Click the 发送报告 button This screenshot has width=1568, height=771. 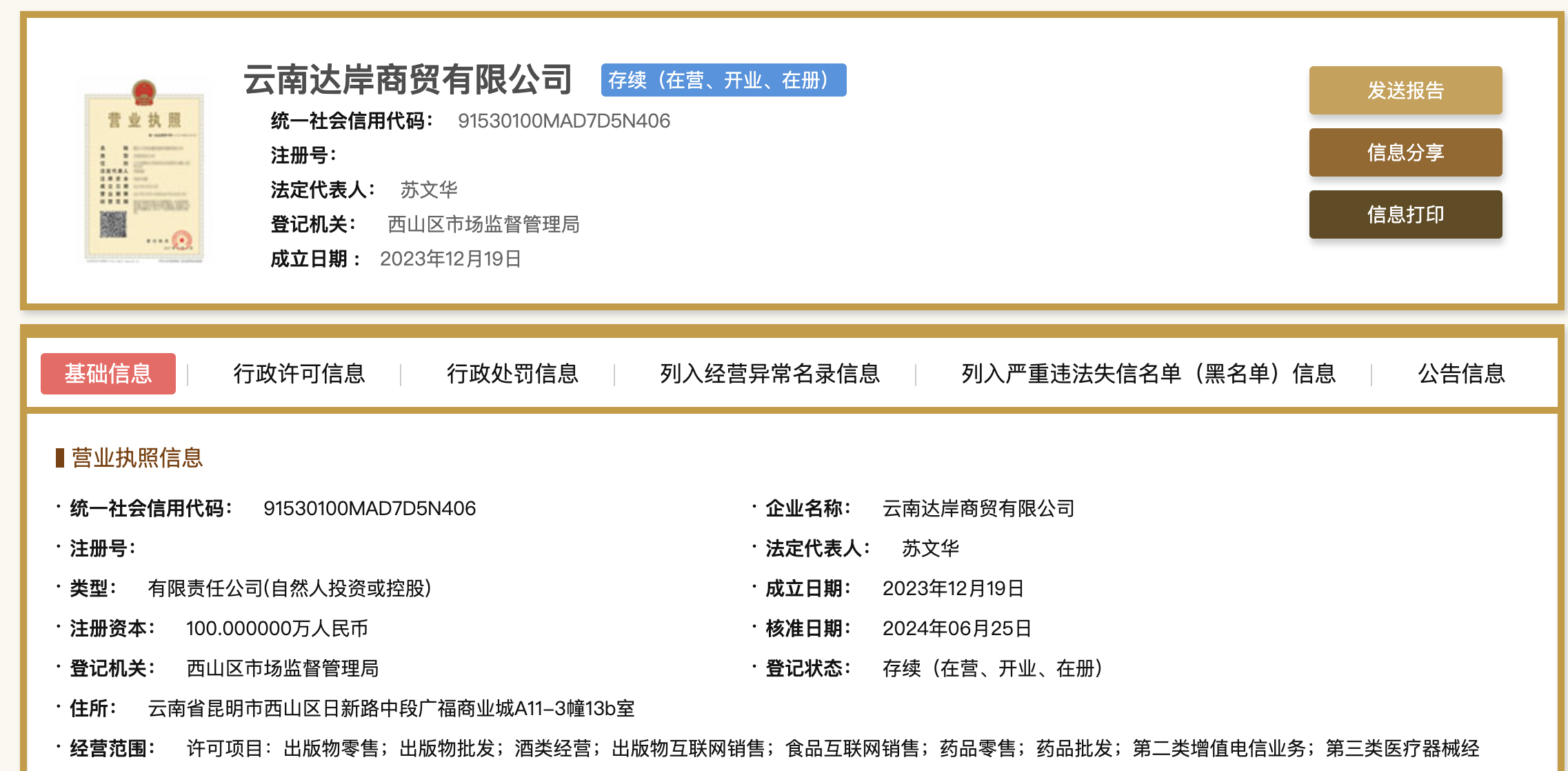[x=1405, y=90]
